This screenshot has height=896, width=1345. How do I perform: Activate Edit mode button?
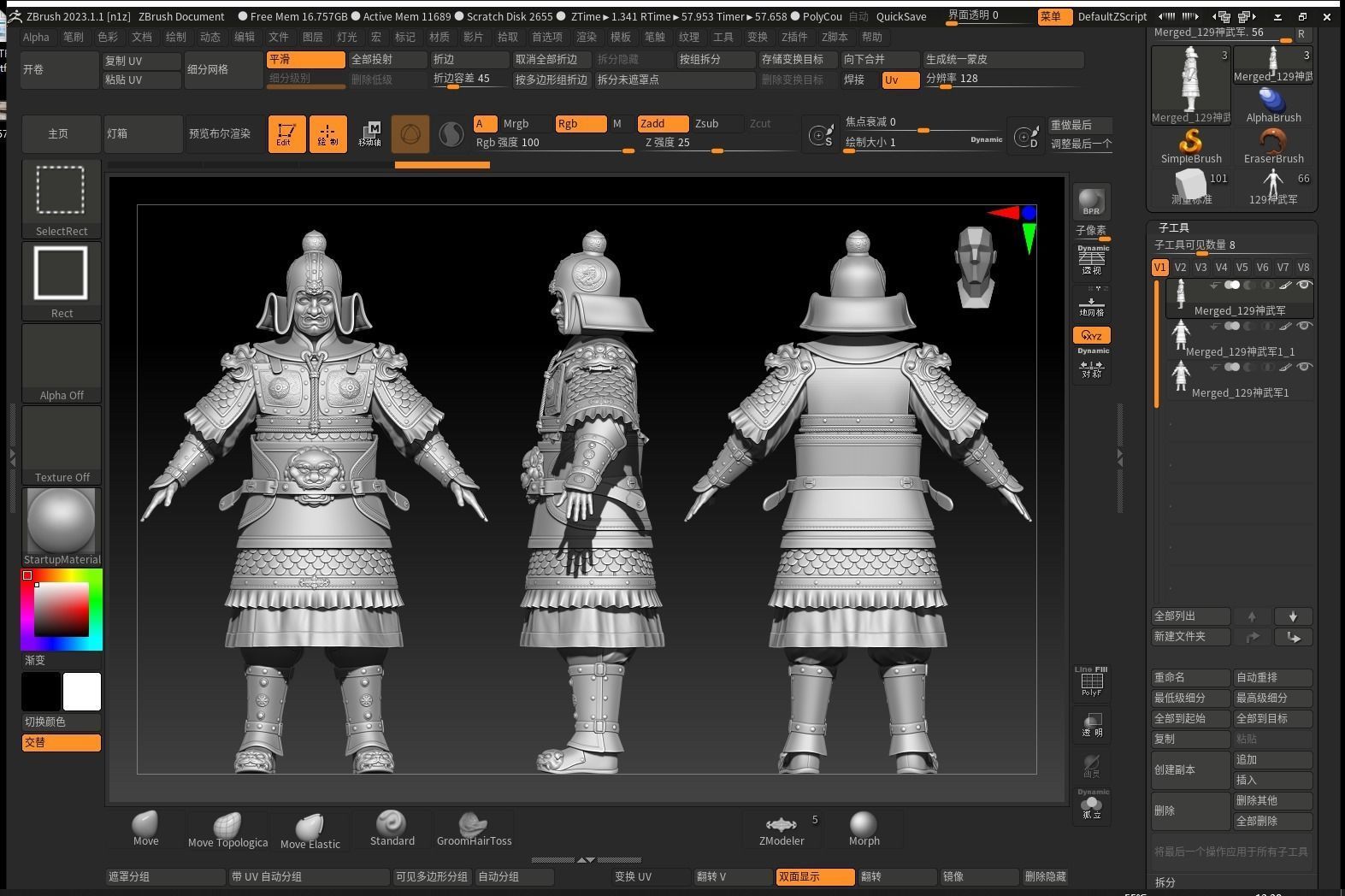286,134
